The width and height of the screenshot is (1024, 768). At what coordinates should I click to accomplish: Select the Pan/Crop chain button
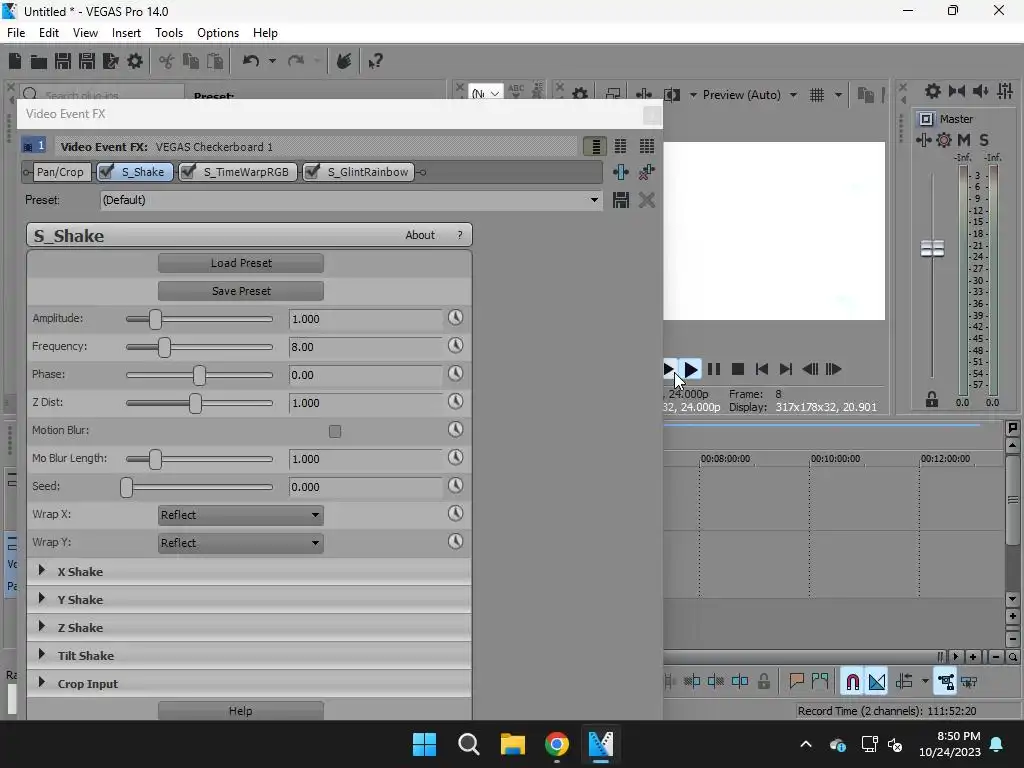click(60, 172)
